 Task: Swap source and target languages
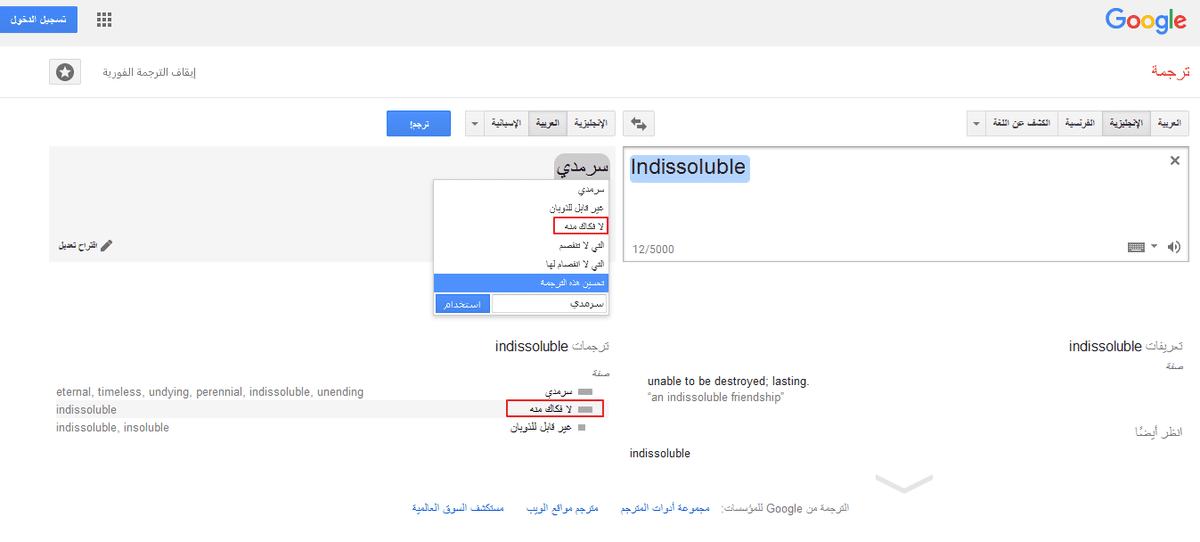(639, 124)
